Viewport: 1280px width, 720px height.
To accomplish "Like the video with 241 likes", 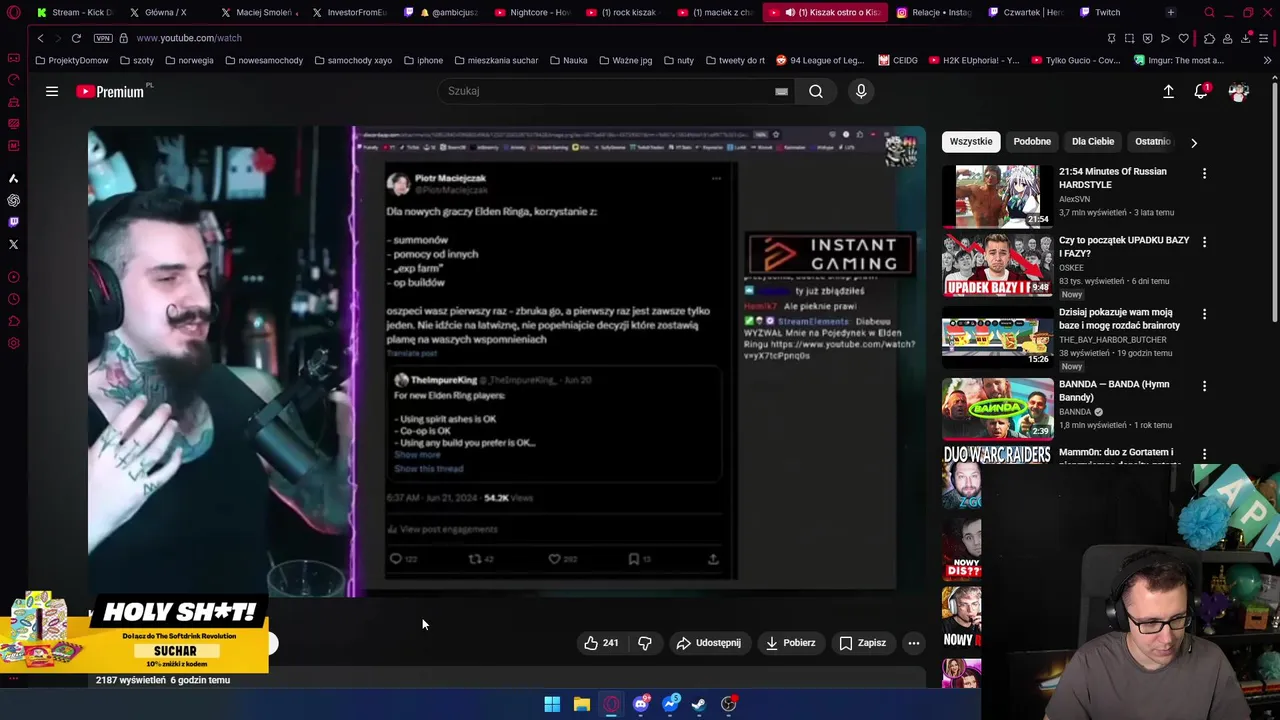I will (601, 643).
